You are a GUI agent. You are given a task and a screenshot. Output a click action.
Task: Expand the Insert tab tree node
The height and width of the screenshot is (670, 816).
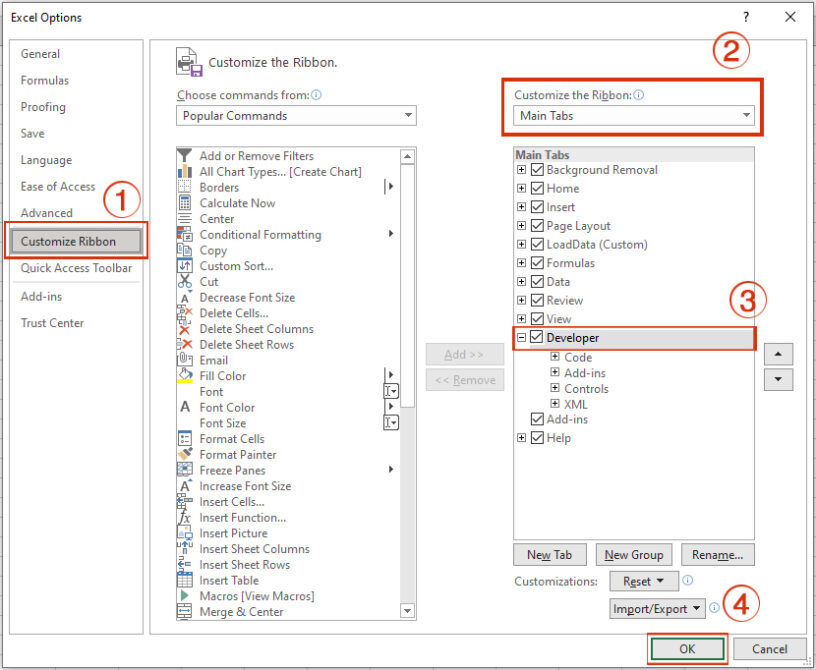pos(521,206)
